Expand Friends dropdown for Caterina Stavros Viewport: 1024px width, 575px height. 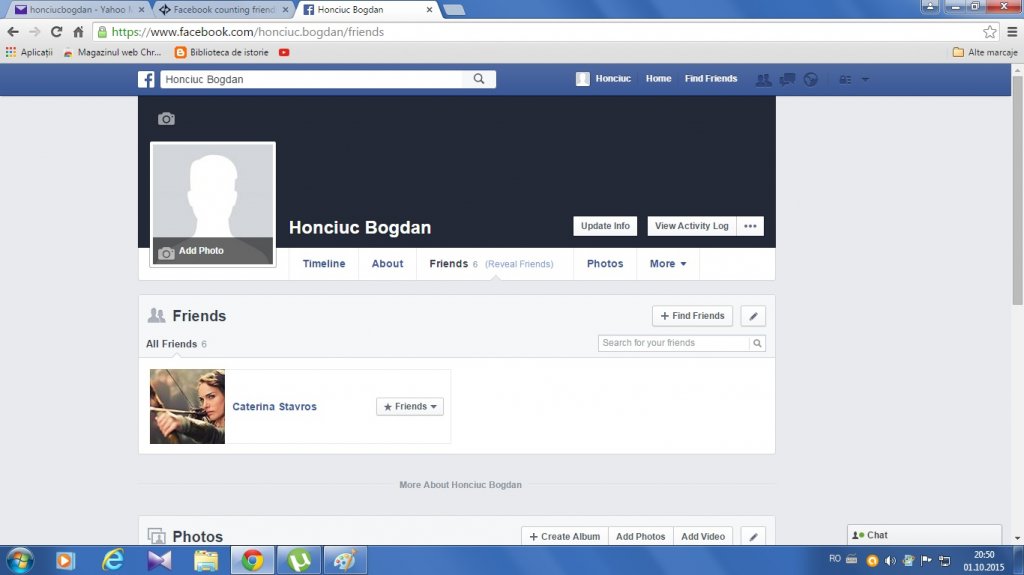coord(410,406)
